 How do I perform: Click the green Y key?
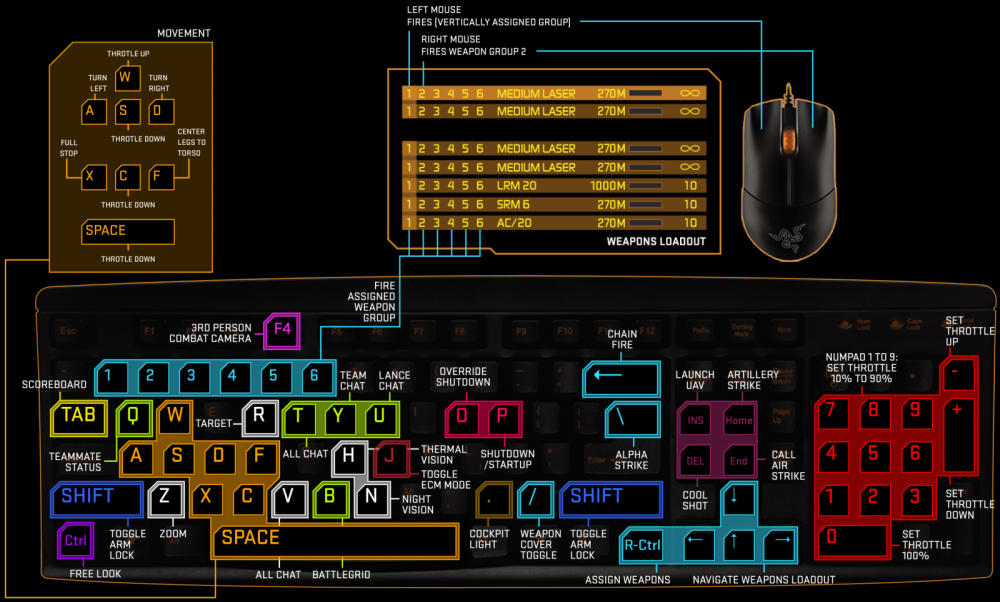[339, 418]
